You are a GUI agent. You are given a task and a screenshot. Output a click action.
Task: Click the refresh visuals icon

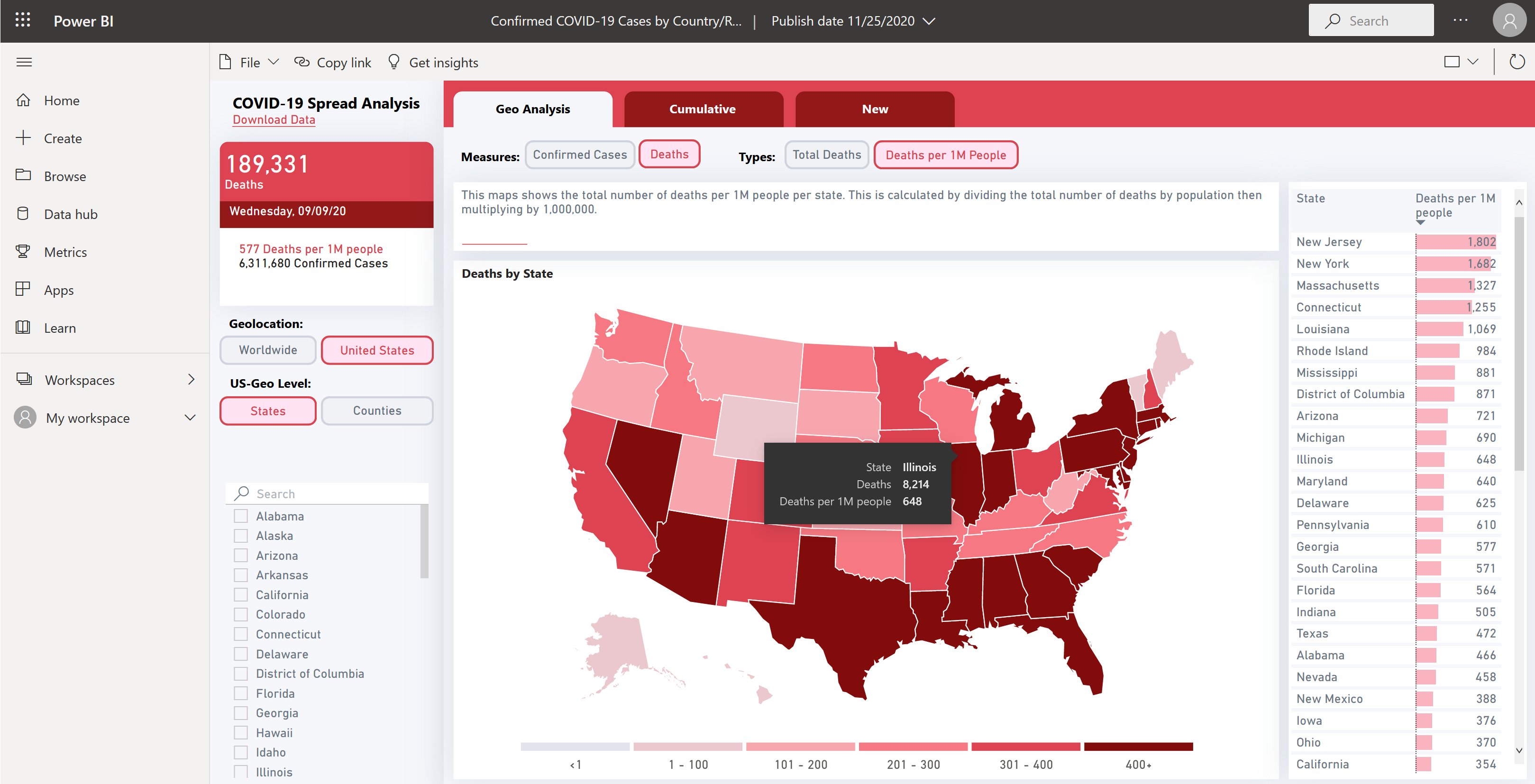point(1517,62)
